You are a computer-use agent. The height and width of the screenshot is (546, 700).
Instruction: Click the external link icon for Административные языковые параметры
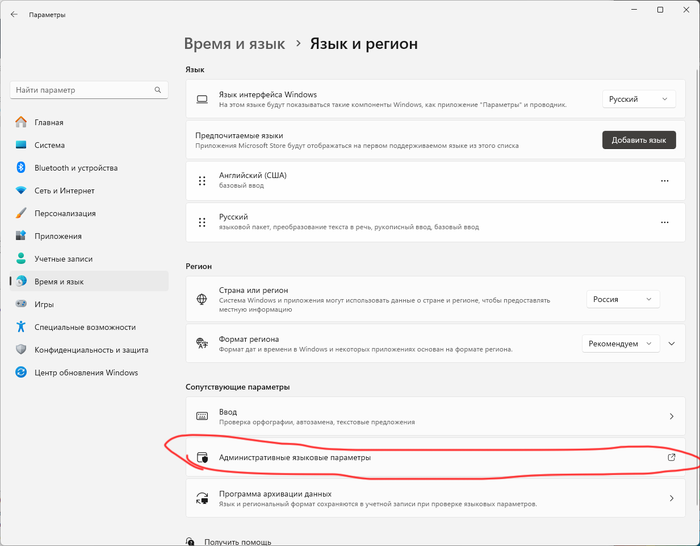(x=671, y=457)
